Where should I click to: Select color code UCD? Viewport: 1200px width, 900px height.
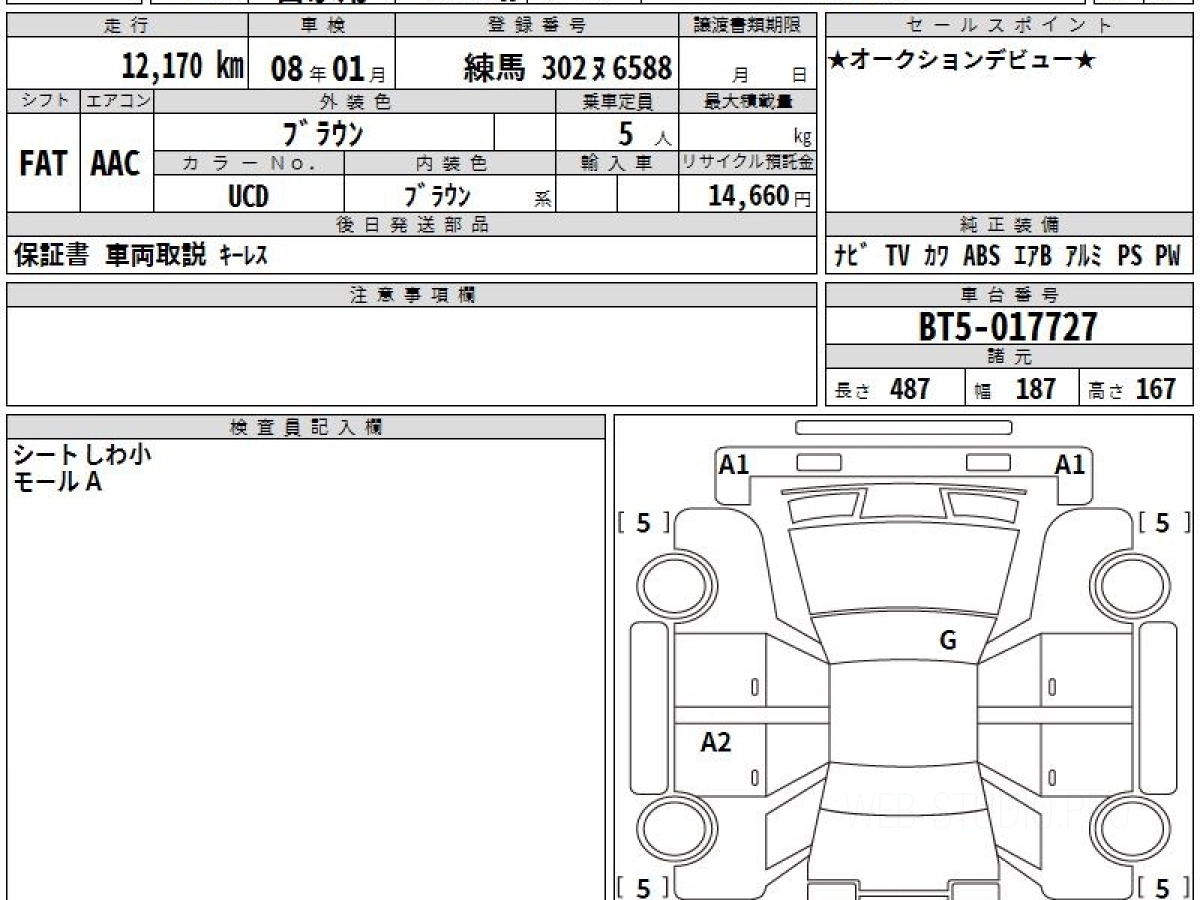click(x=248, y=195)
